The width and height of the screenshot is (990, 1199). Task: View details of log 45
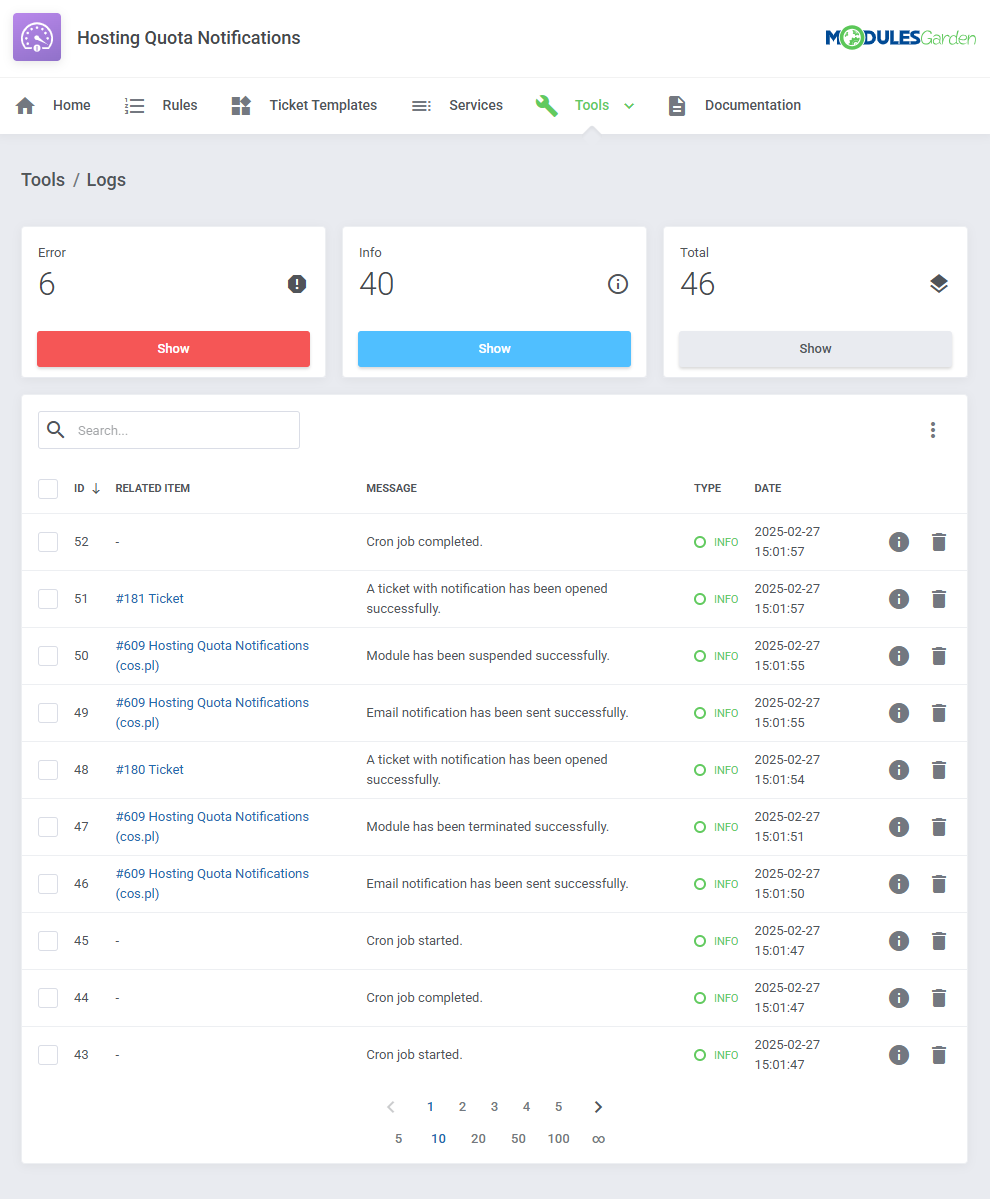899,941
